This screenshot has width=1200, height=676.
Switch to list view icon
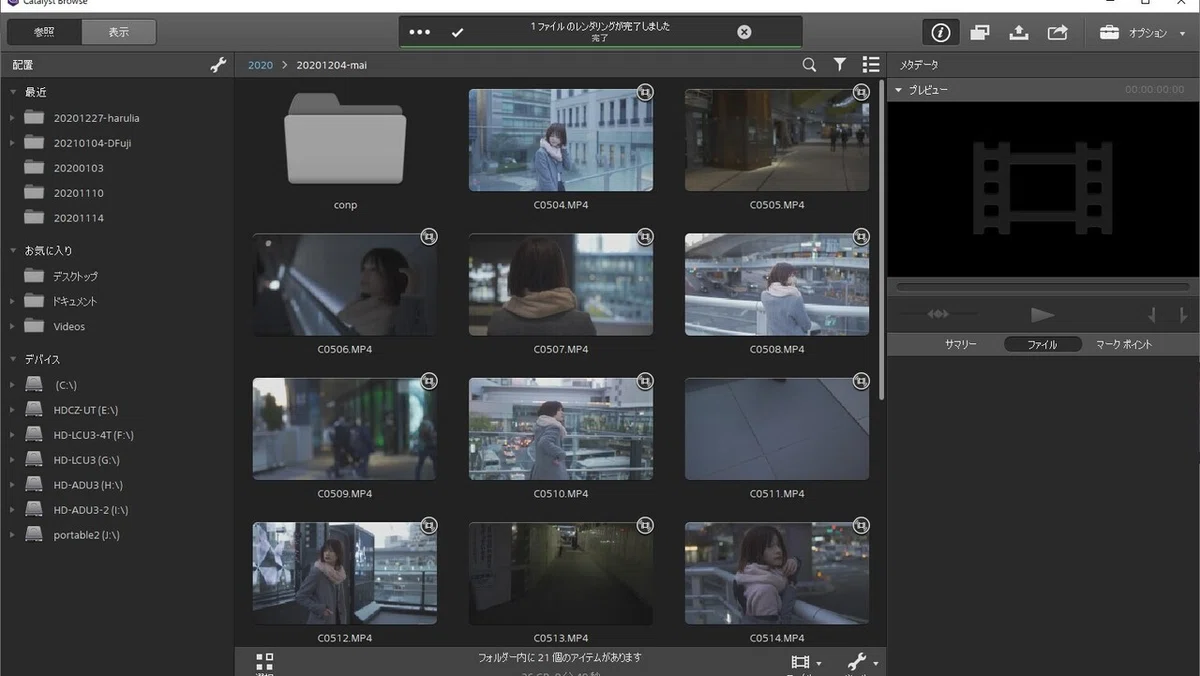tap(871, 64)
